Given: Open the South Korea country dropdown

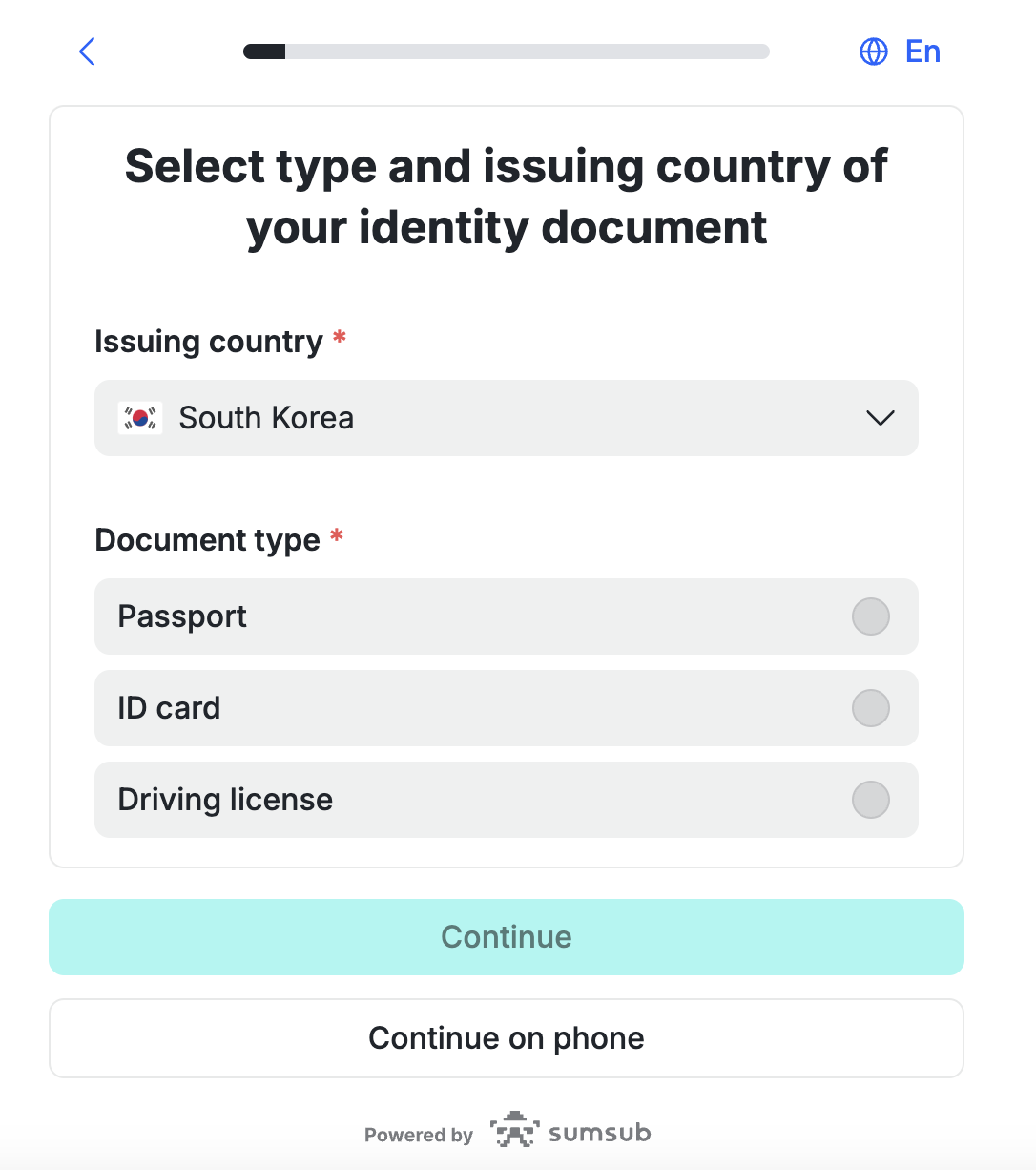Looking at the screenshot, I should click(x=507, y=418).
